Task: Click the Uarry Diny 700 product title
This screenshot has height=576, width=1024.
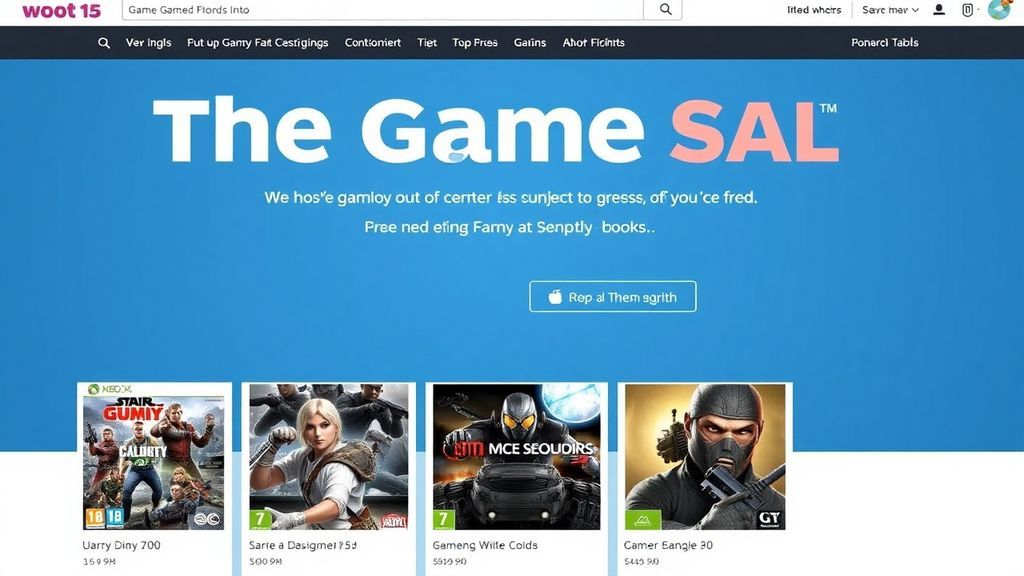Action: [x=121, y=545]
